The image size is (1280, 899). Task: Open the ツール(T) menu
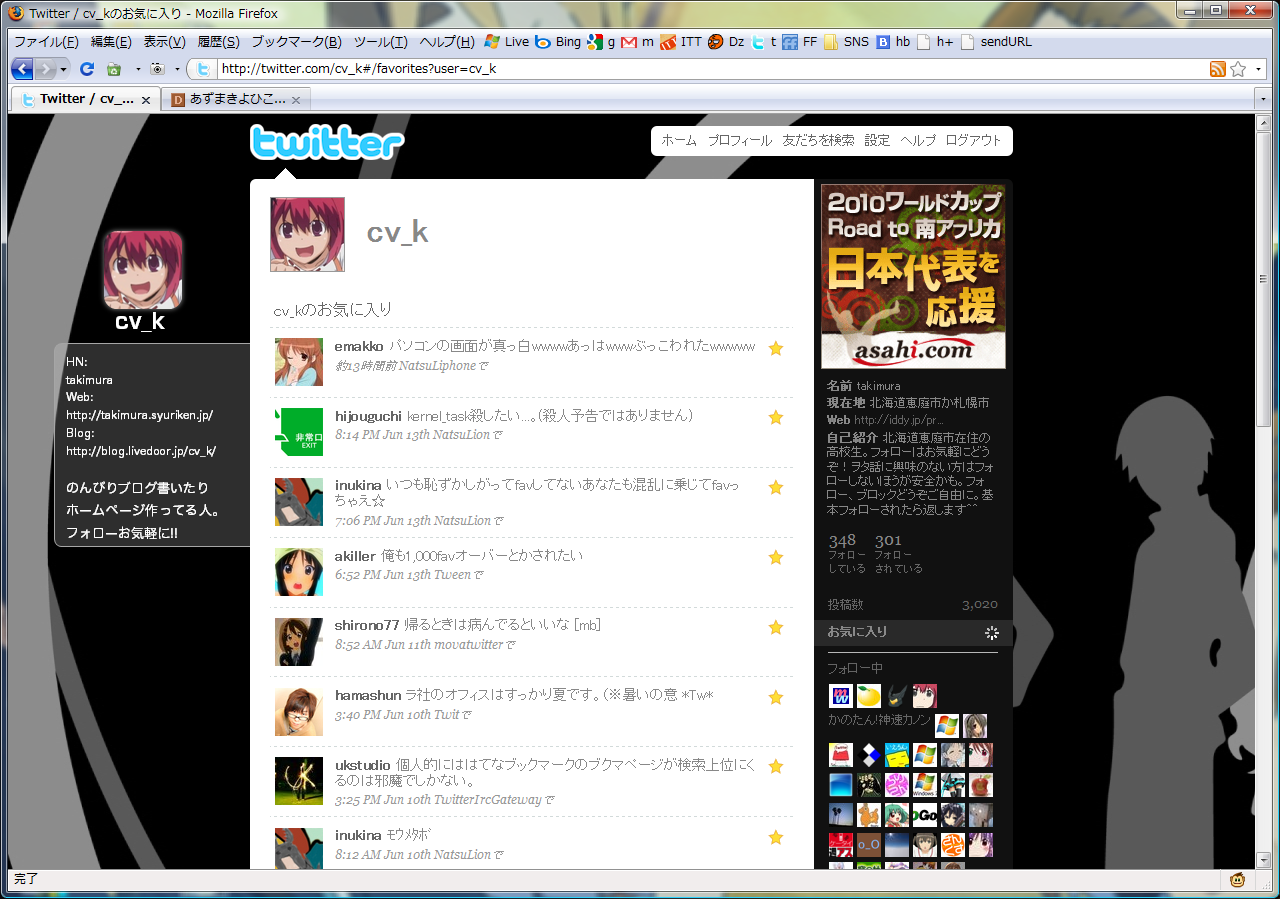tap(381, 42)
